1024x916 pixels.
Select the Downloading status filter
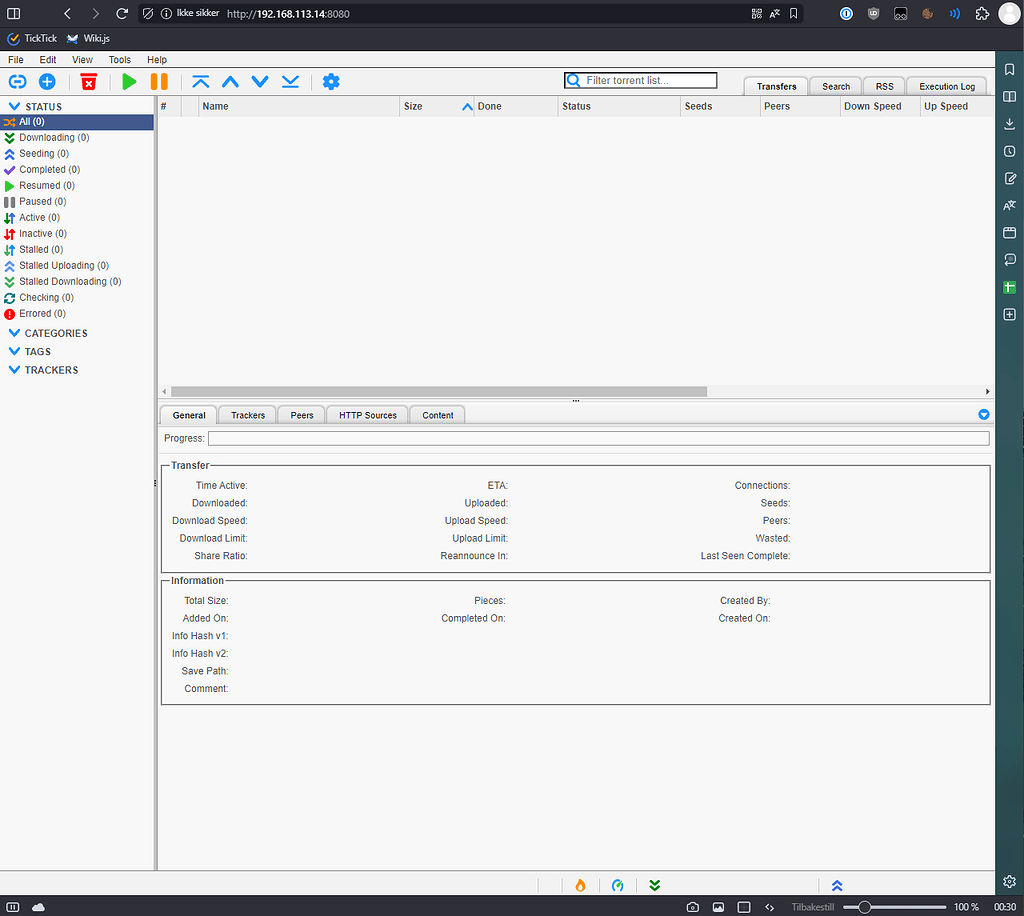(x=53, y=137)
